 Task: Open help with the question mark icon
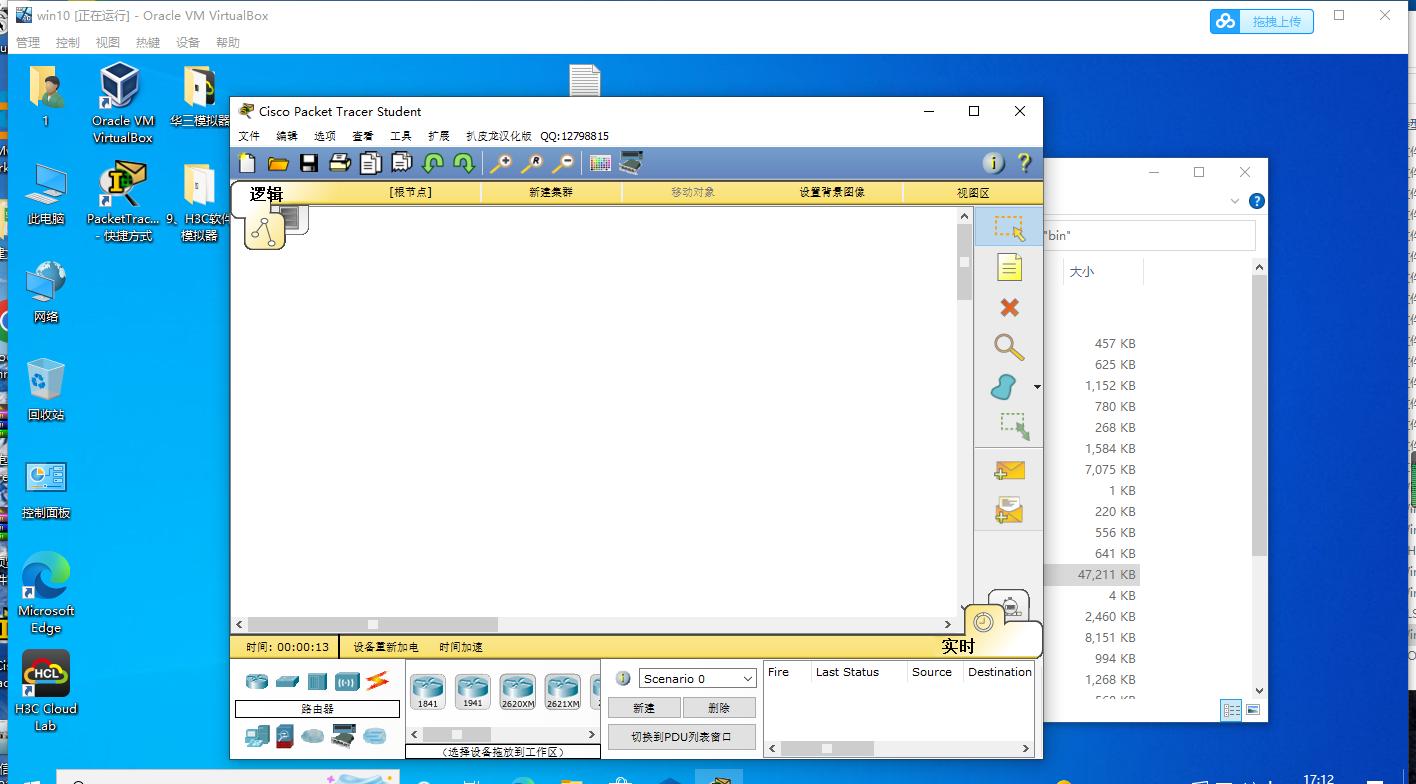1024,163
